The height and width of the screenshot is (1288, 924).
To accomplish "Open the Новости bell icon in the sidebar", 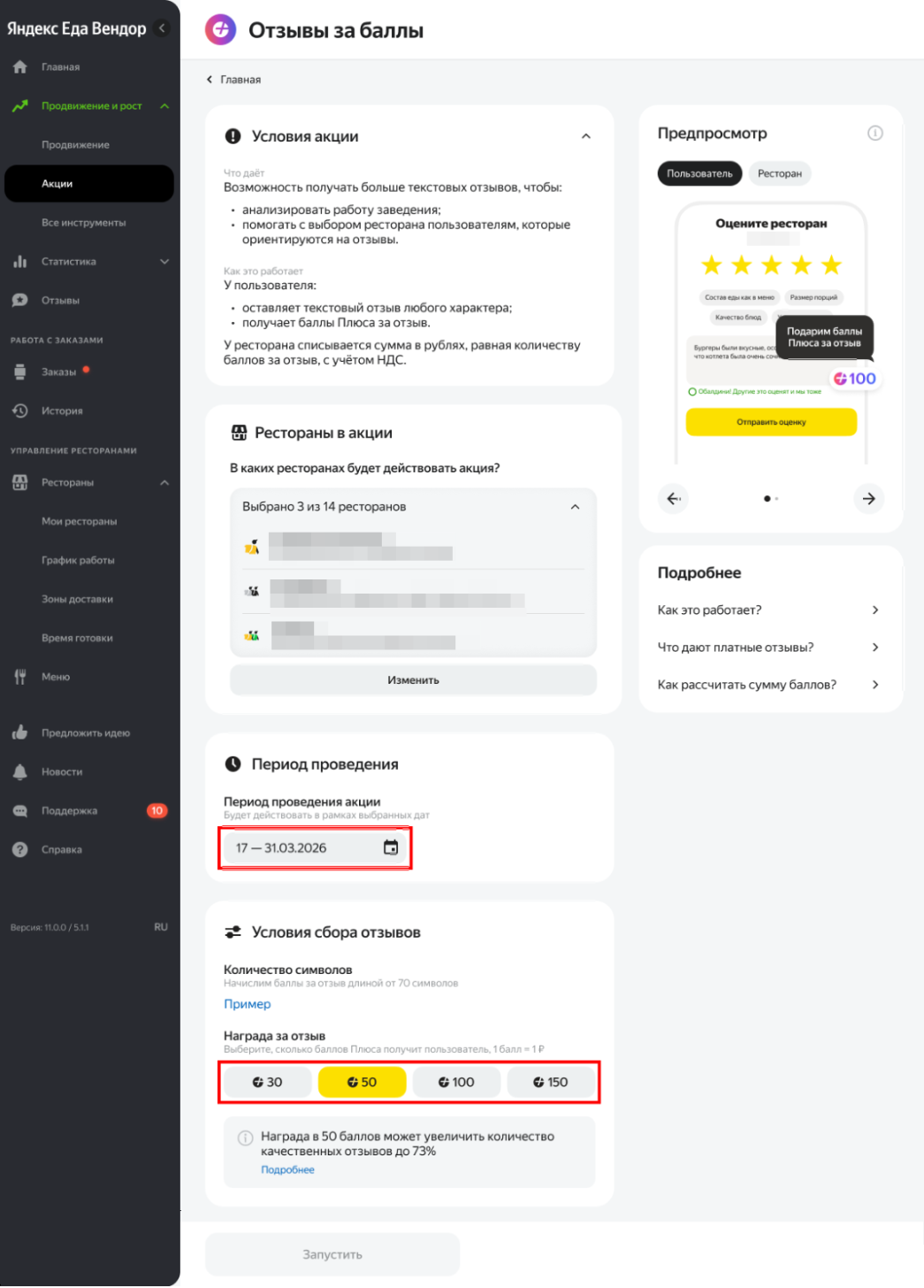I will click(x=20, y=772).
